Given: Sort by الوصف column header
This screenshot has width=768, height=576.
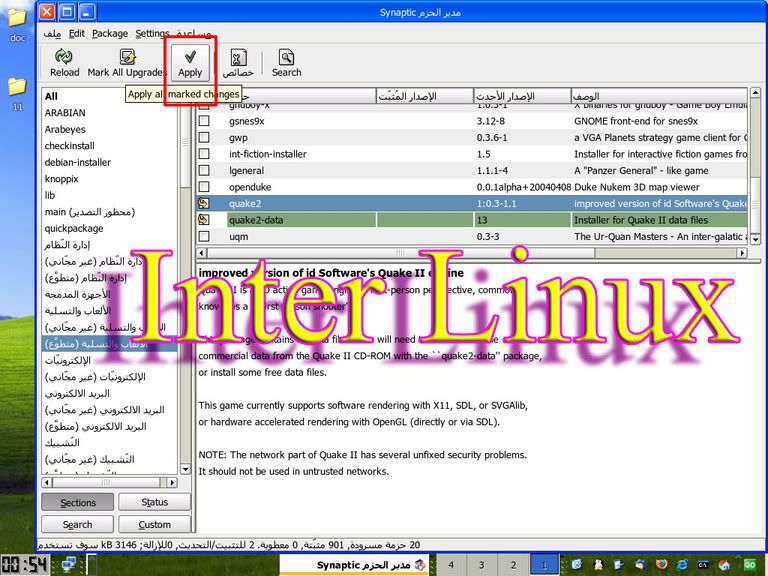Looking at the screenshot, I should [x=659, y=96].
